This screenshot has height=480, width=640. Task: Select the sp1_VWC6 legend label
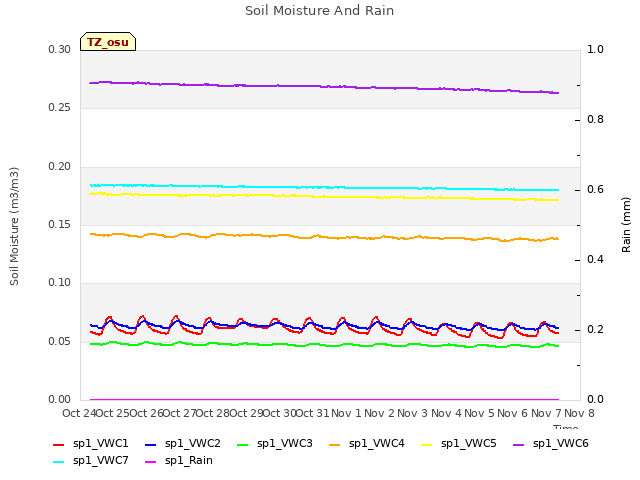coord(560,444)
